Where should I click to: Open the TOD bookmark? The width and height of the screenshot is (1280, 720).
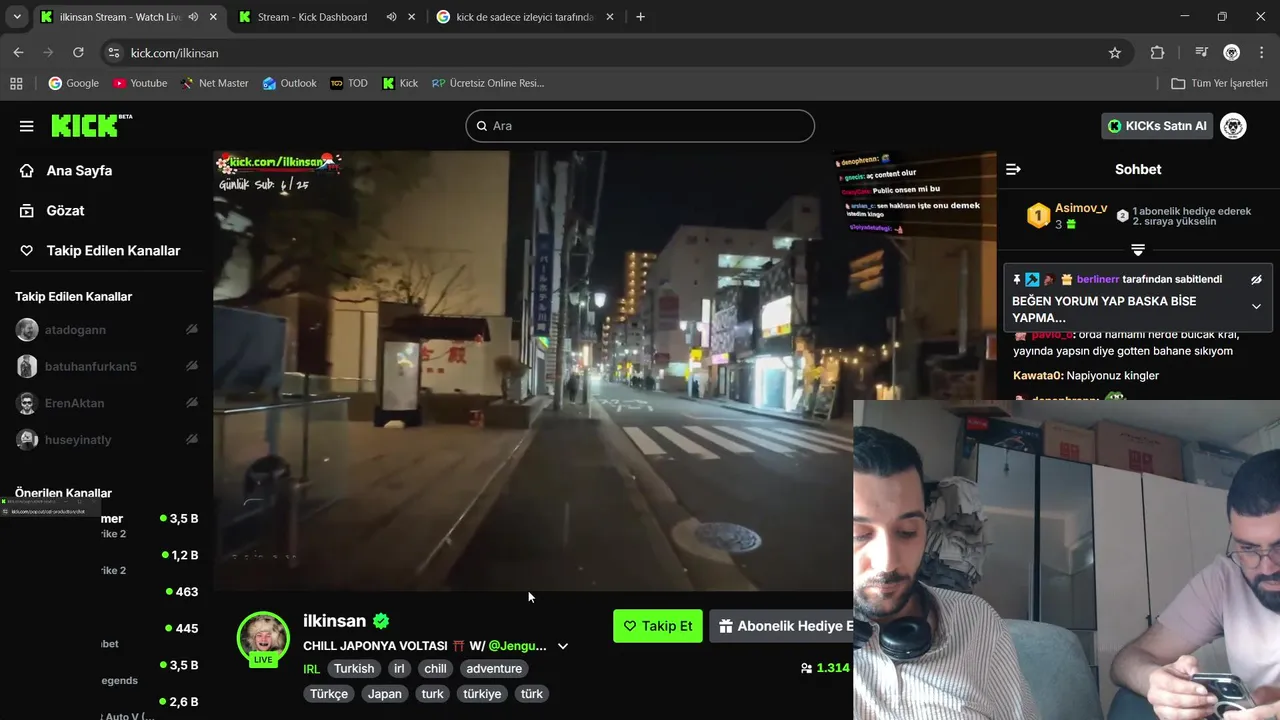coord(349,83)
